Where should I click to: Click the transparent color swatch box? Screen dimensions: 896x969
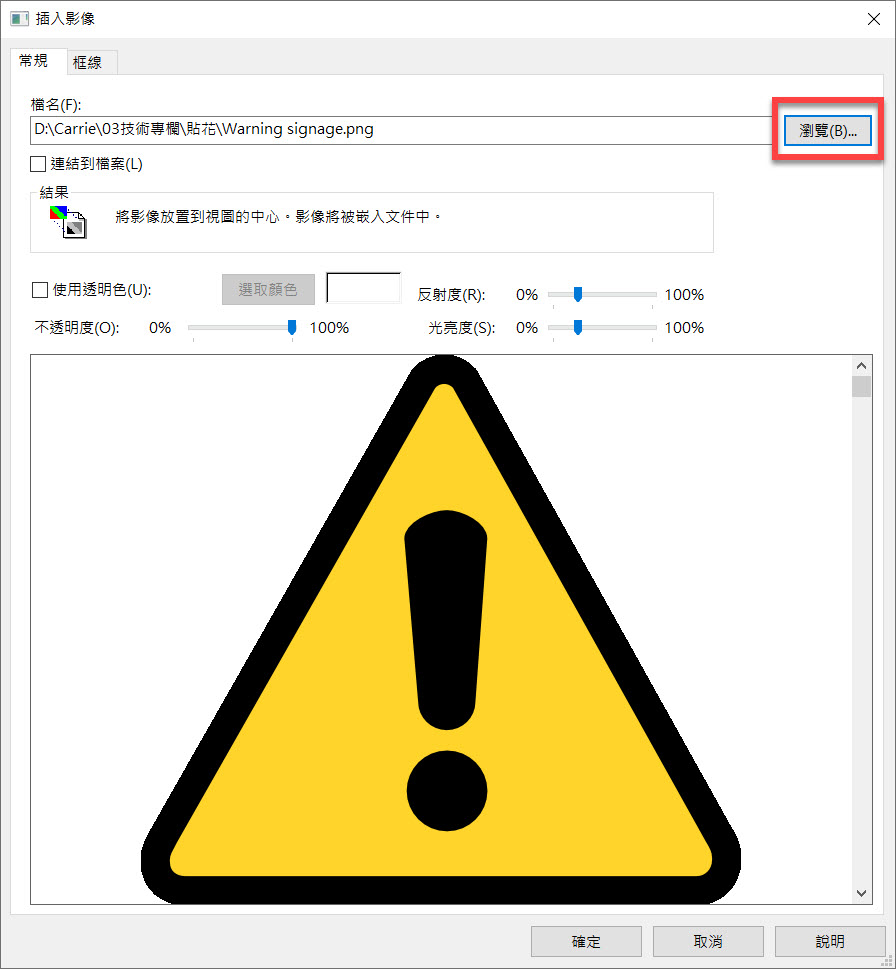363,288
